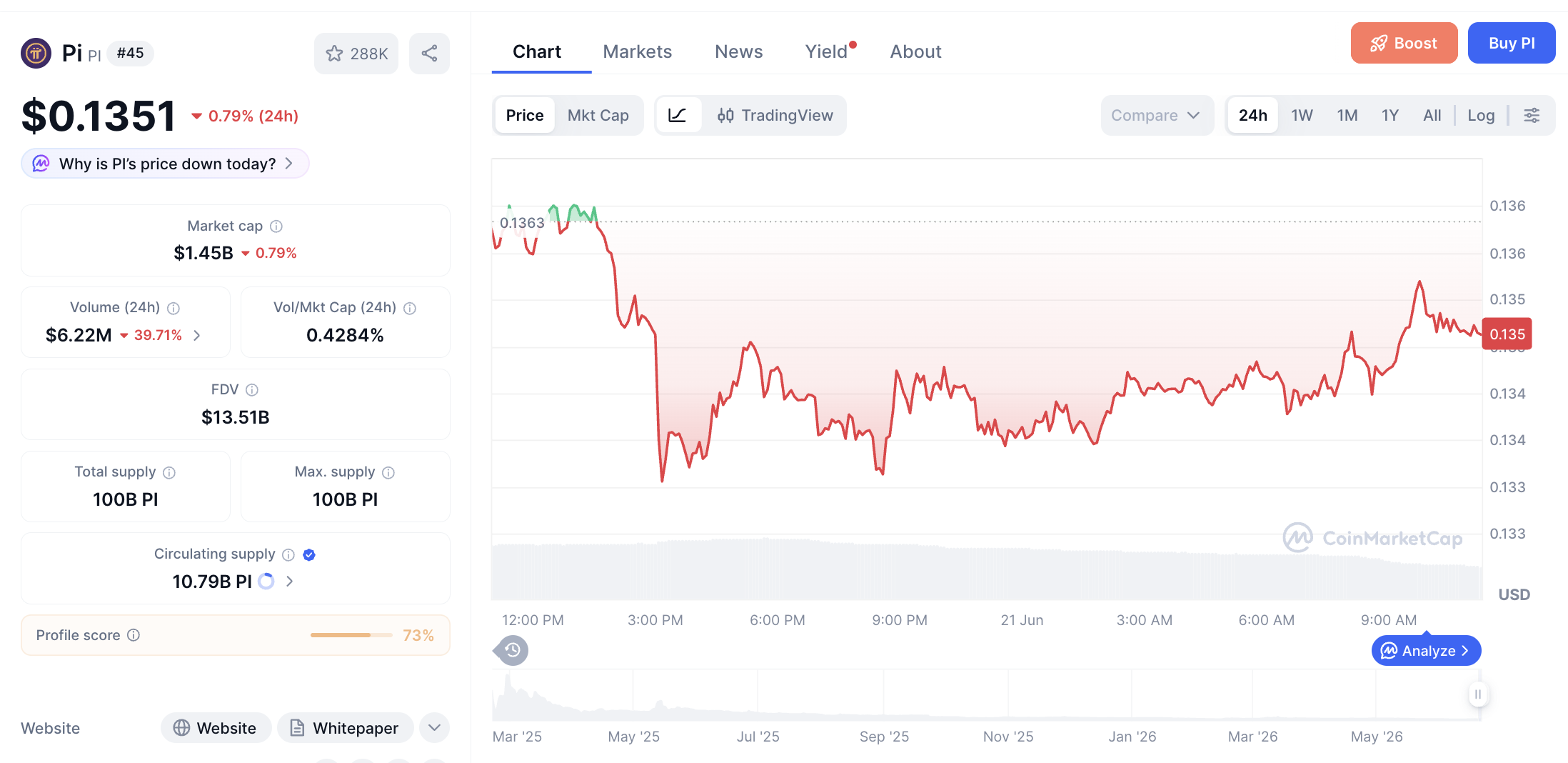Open chart settings sliders icon

(x=1532, y=115)
